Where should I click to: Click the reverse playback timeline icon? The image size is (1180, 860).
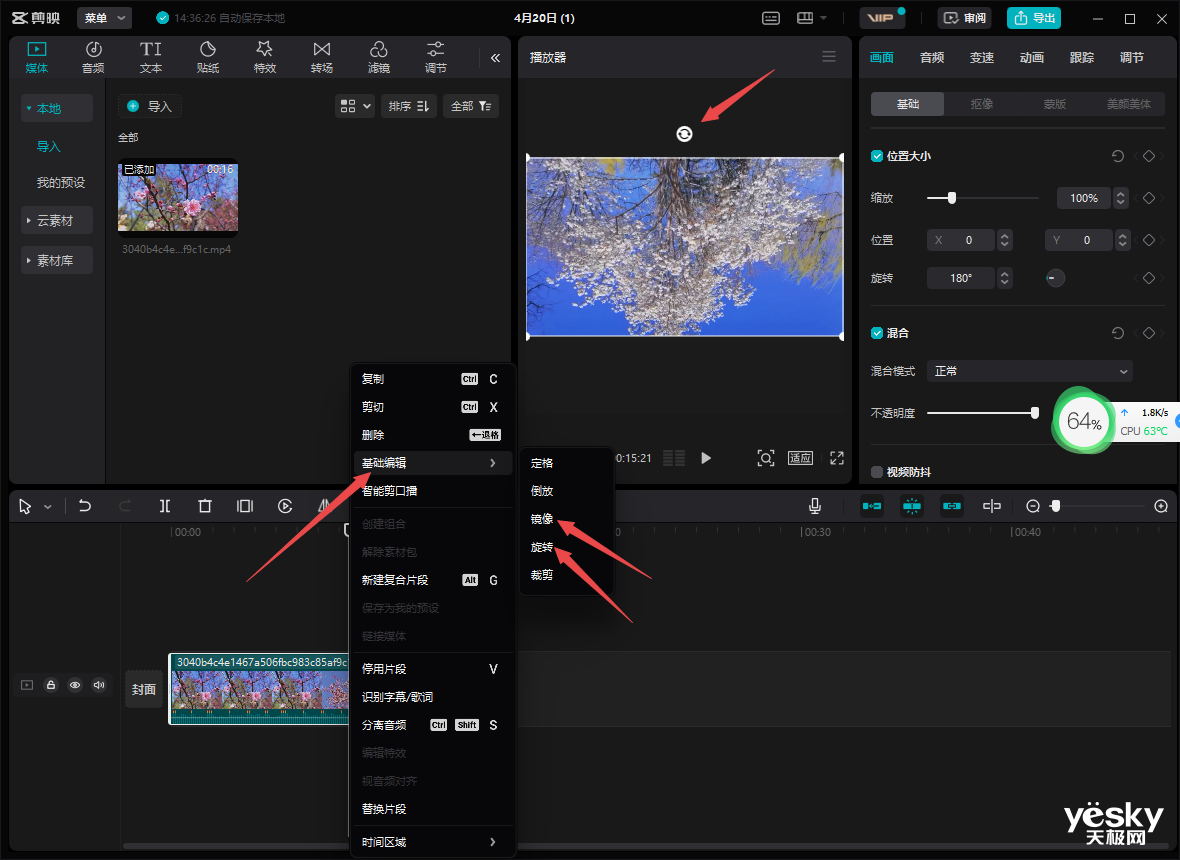[284, 506]
